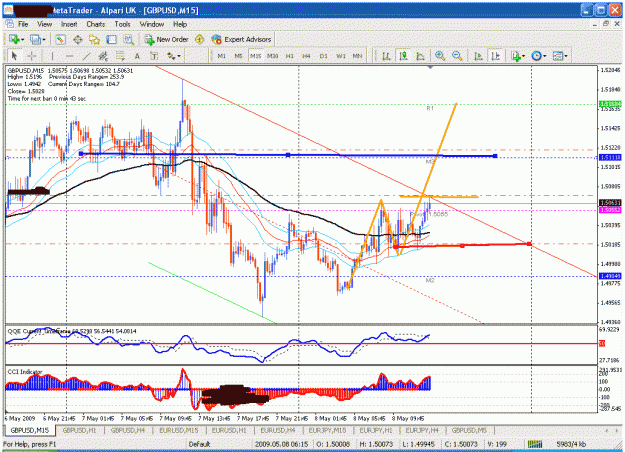Select the Fibonacci Retracement tool
Viewport: 625px width, 452px height.
120,56
